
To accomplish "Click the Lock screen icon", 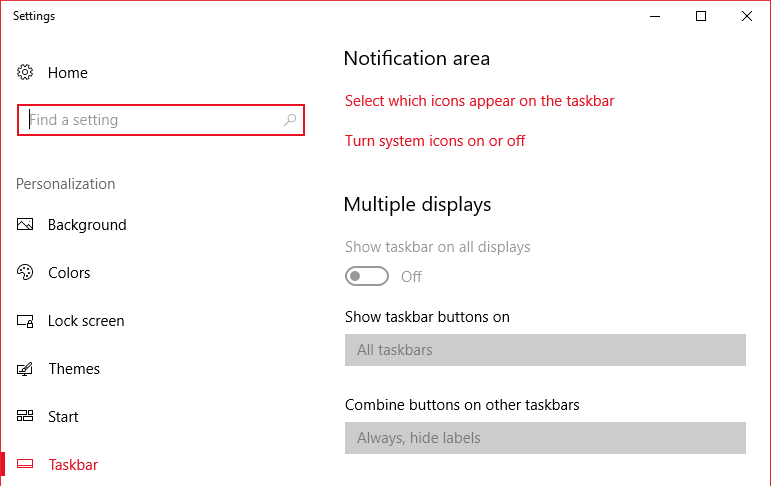I will tap(25, 321).
